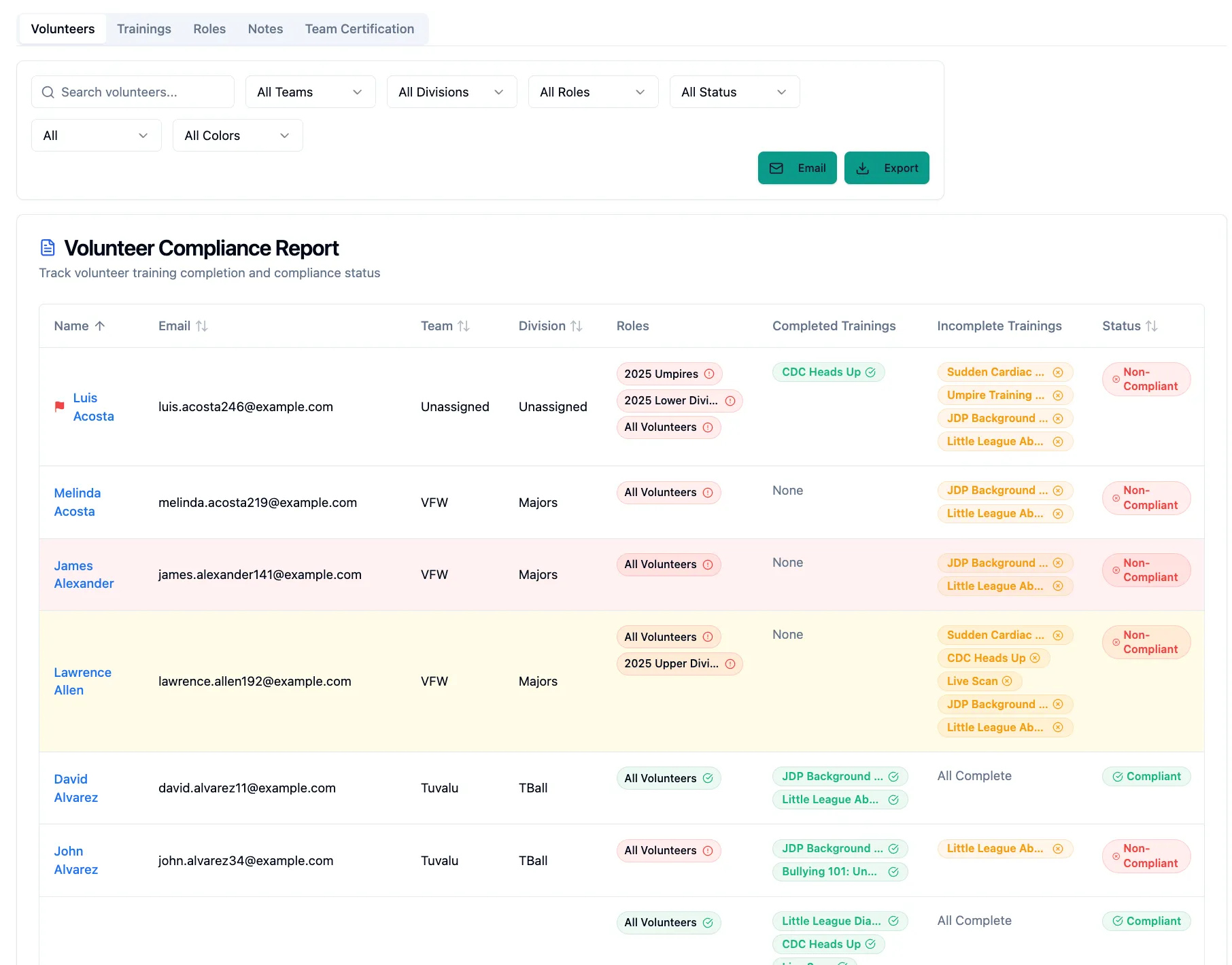This screenshot has height=965, width=1232.
Task: Click the Division column sort icon
Action: click(x=577, y=326)
